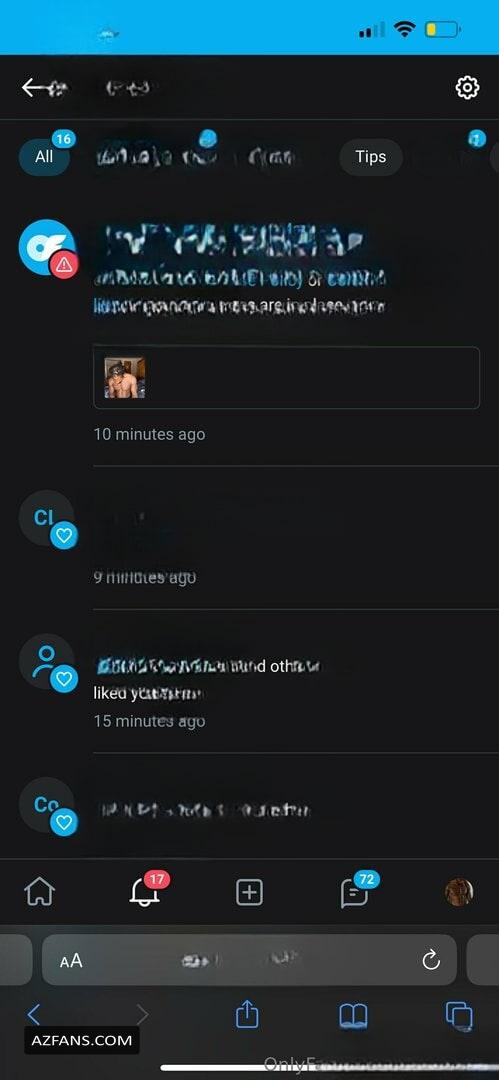Open messages icon with 72 badge
This screenshot has height=1080, width=499.
pyautogui.click(x=354, y=892)
